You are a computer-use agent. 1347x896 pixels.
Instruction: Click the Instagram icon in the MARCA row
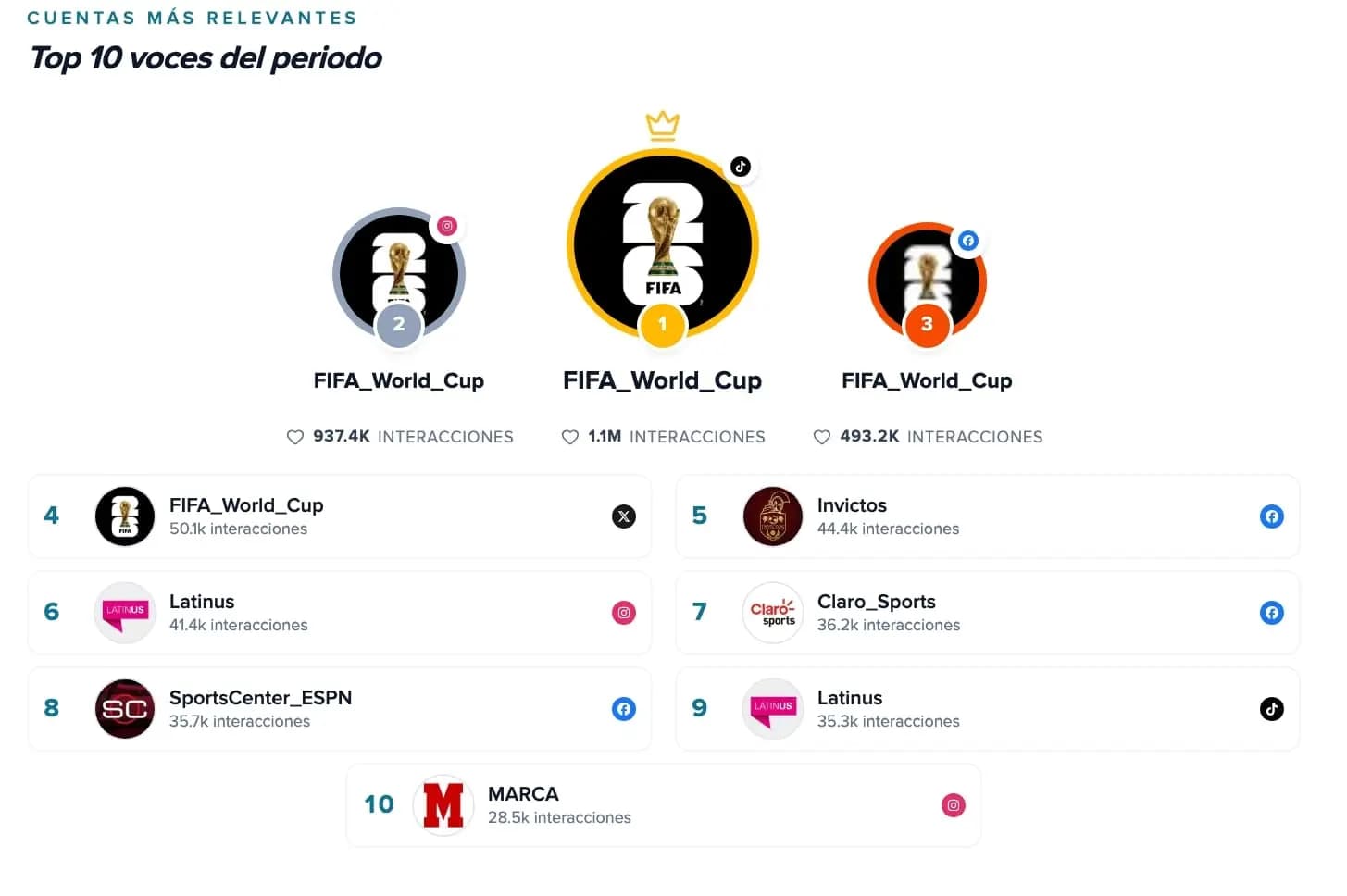click(954, 805)
